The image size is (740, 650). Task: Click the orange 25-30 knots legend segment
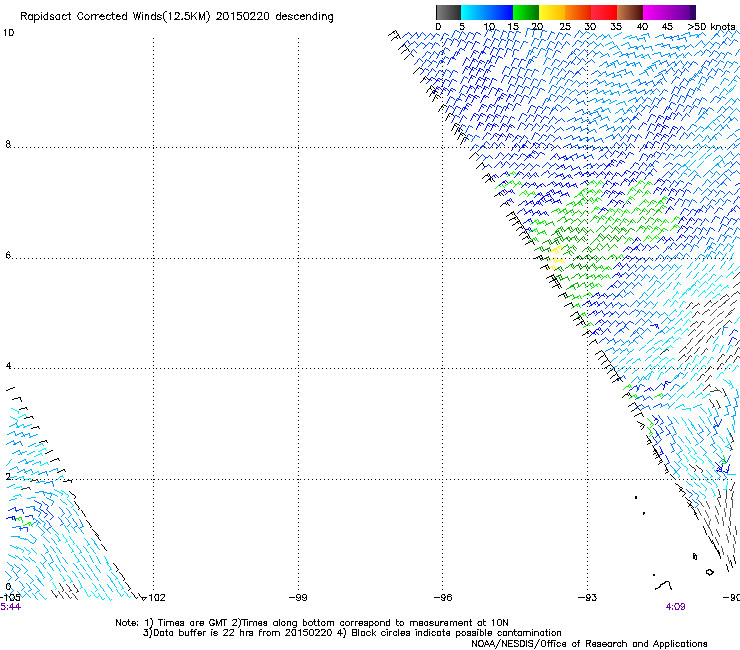tap(578, 12)
